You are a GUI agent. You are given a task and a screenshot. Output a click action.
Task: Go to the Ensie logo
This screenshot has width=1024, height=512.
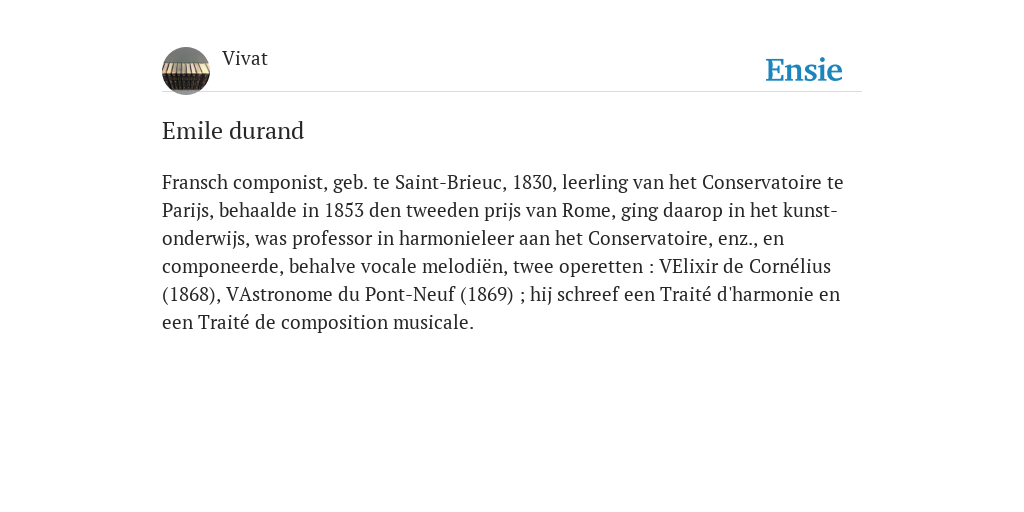point(804,70)
